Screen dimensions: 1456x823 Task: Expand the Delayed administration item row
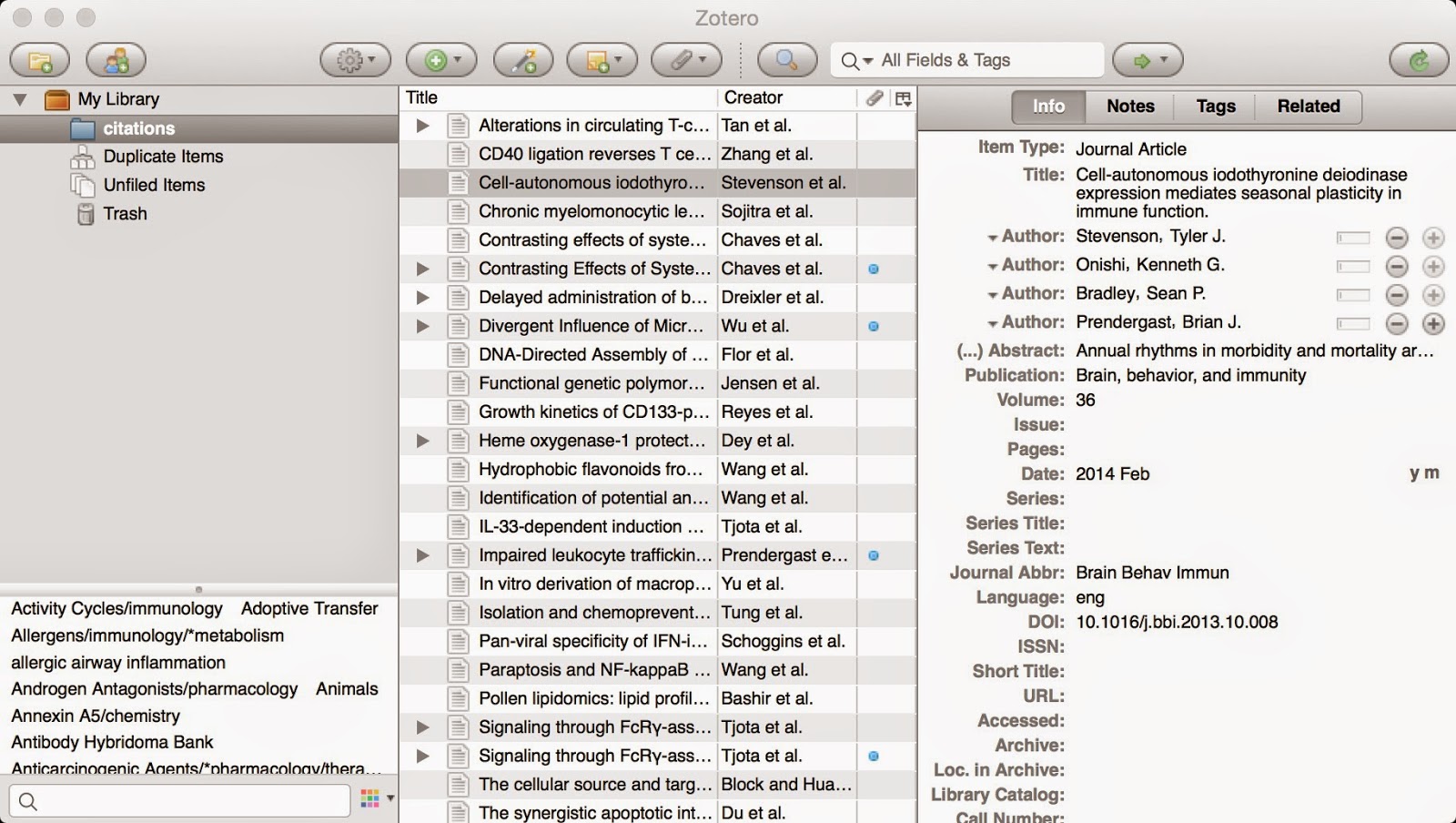pyautogui.click(x=422, y=298)
